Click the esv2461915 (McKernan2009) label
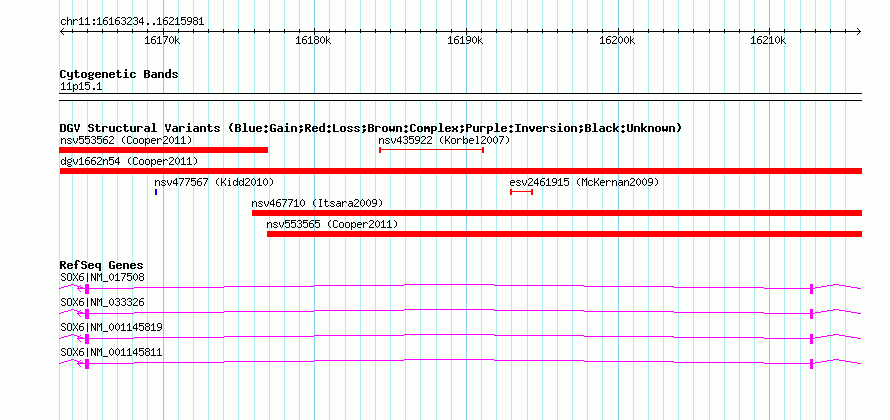 [584, 182]
